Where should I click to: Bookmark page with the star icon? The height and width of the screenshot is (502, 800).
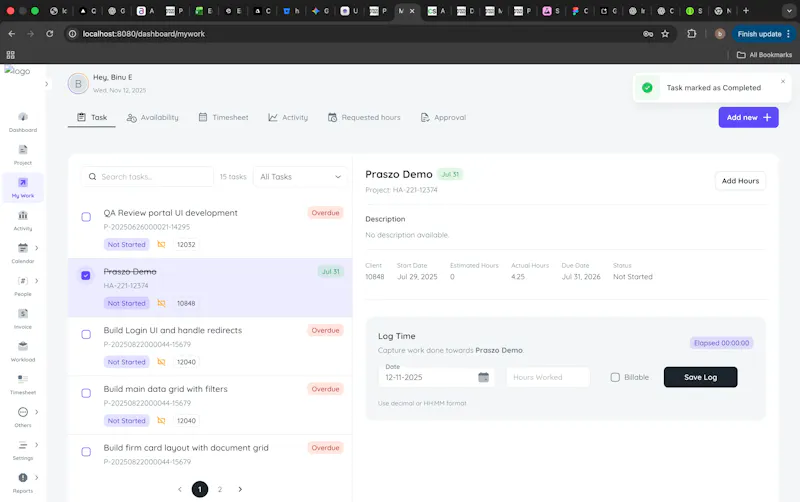665,34
